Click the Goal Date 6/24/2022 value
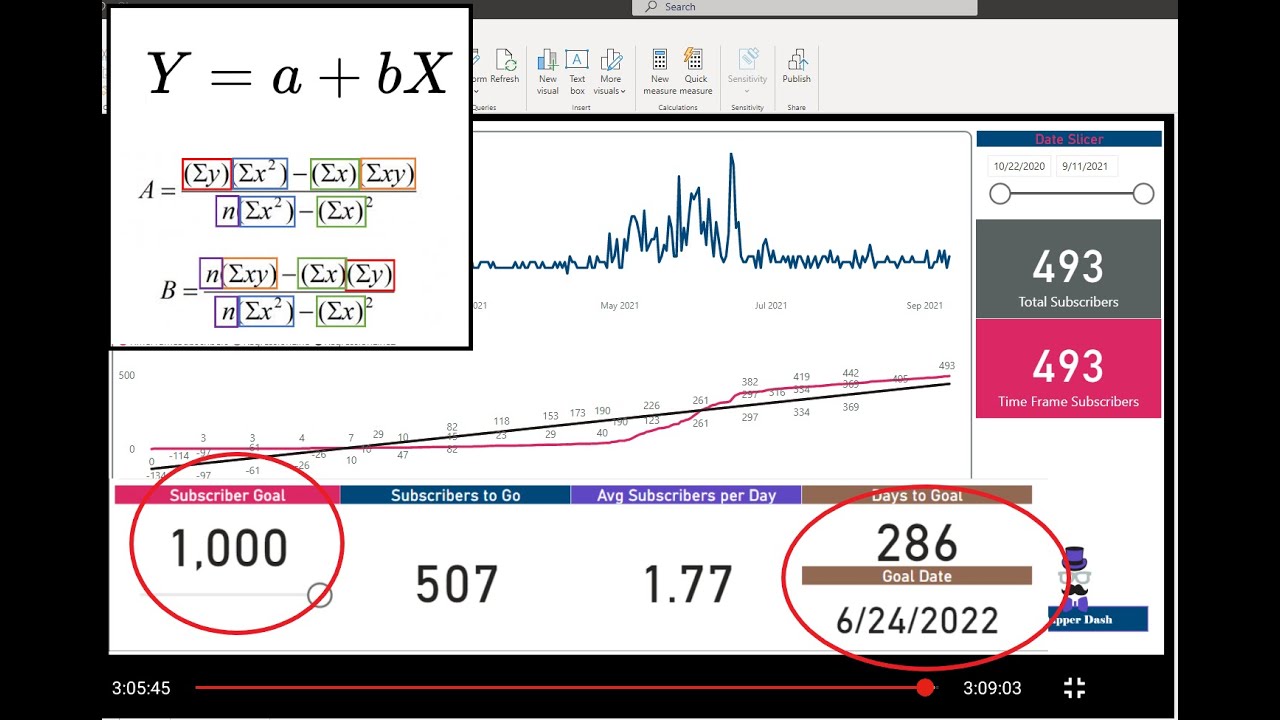The height and width of the screenshot is (720, 1280). pyautogui.click(x=917, y=621)
